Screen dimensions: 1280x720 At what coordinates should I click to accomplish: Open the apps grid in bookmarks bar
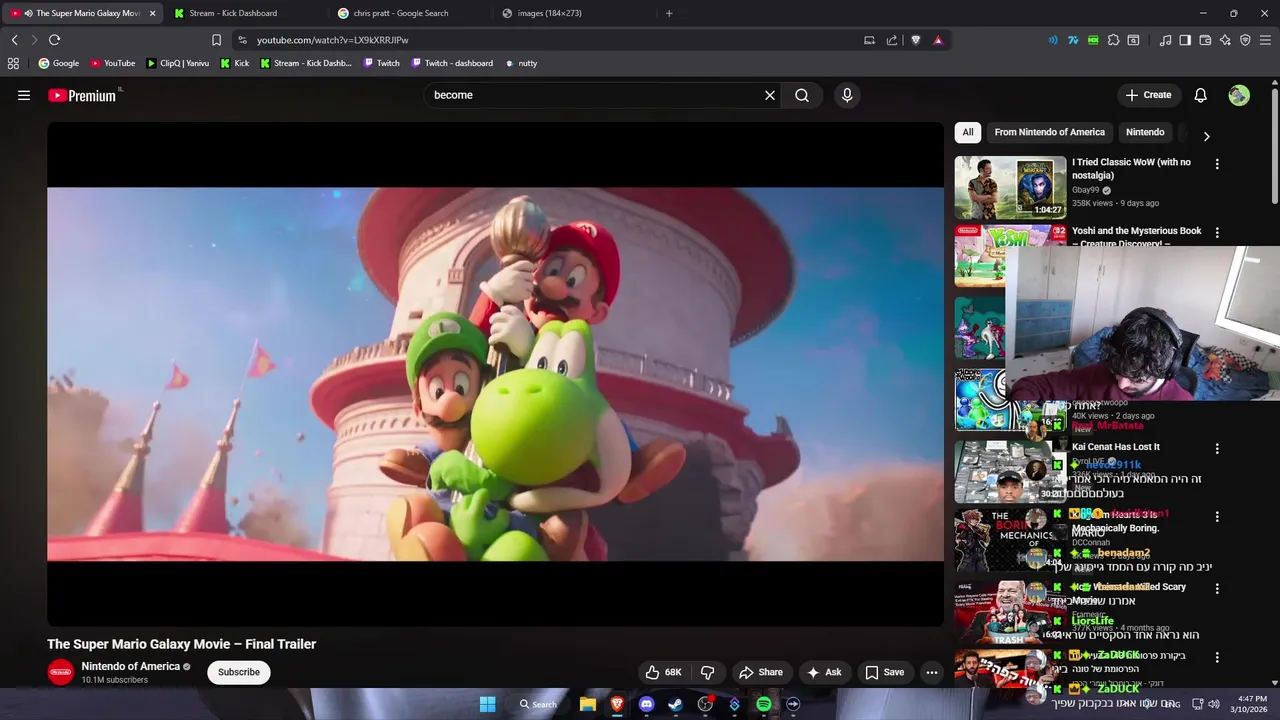(x=13, y=63)
